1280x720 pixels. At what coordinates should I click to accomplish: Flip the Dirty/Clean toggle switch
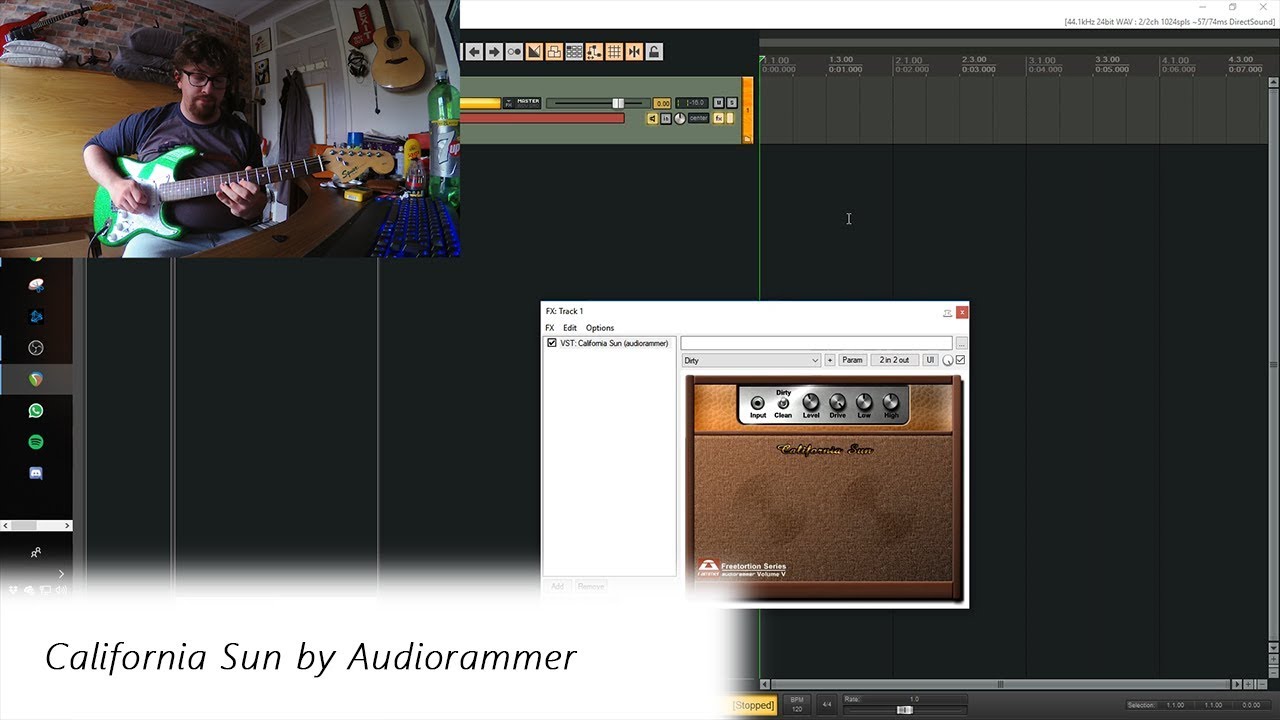(783, 403)
